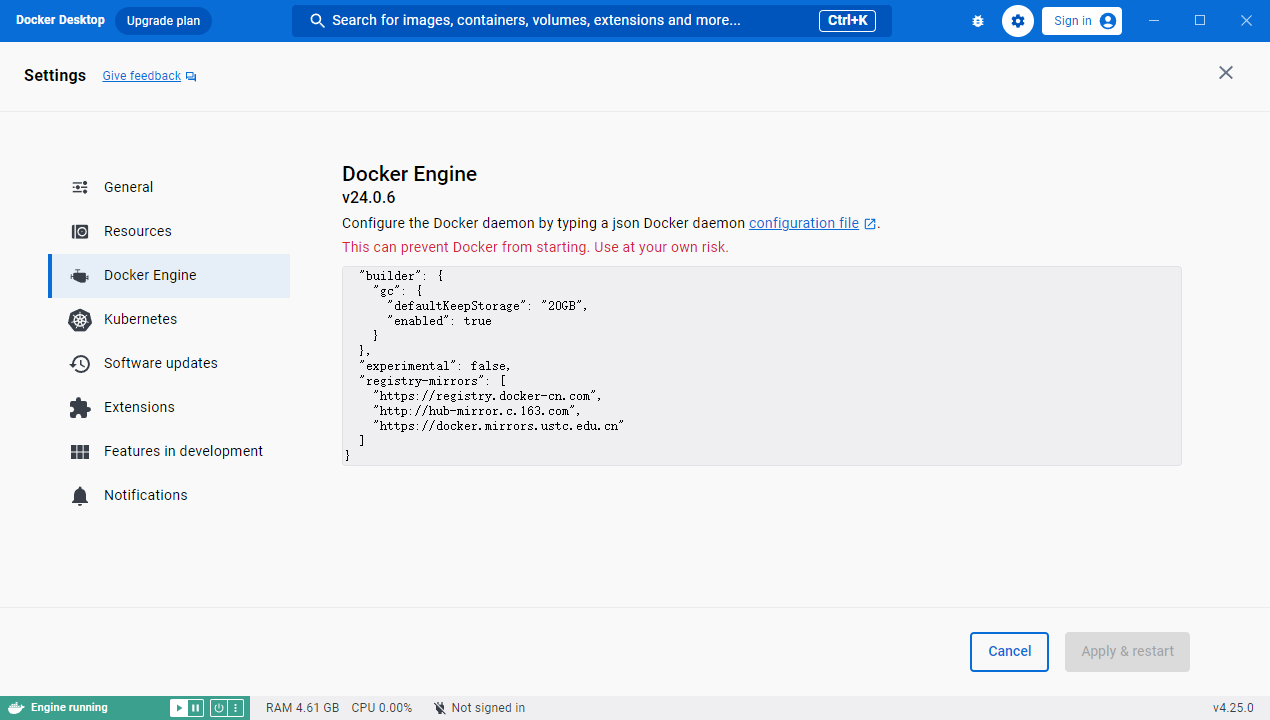The image size is (1270, 720).
Task: Click the Docker Engine whale icon in sidebar
Action: tap(80, 276)
